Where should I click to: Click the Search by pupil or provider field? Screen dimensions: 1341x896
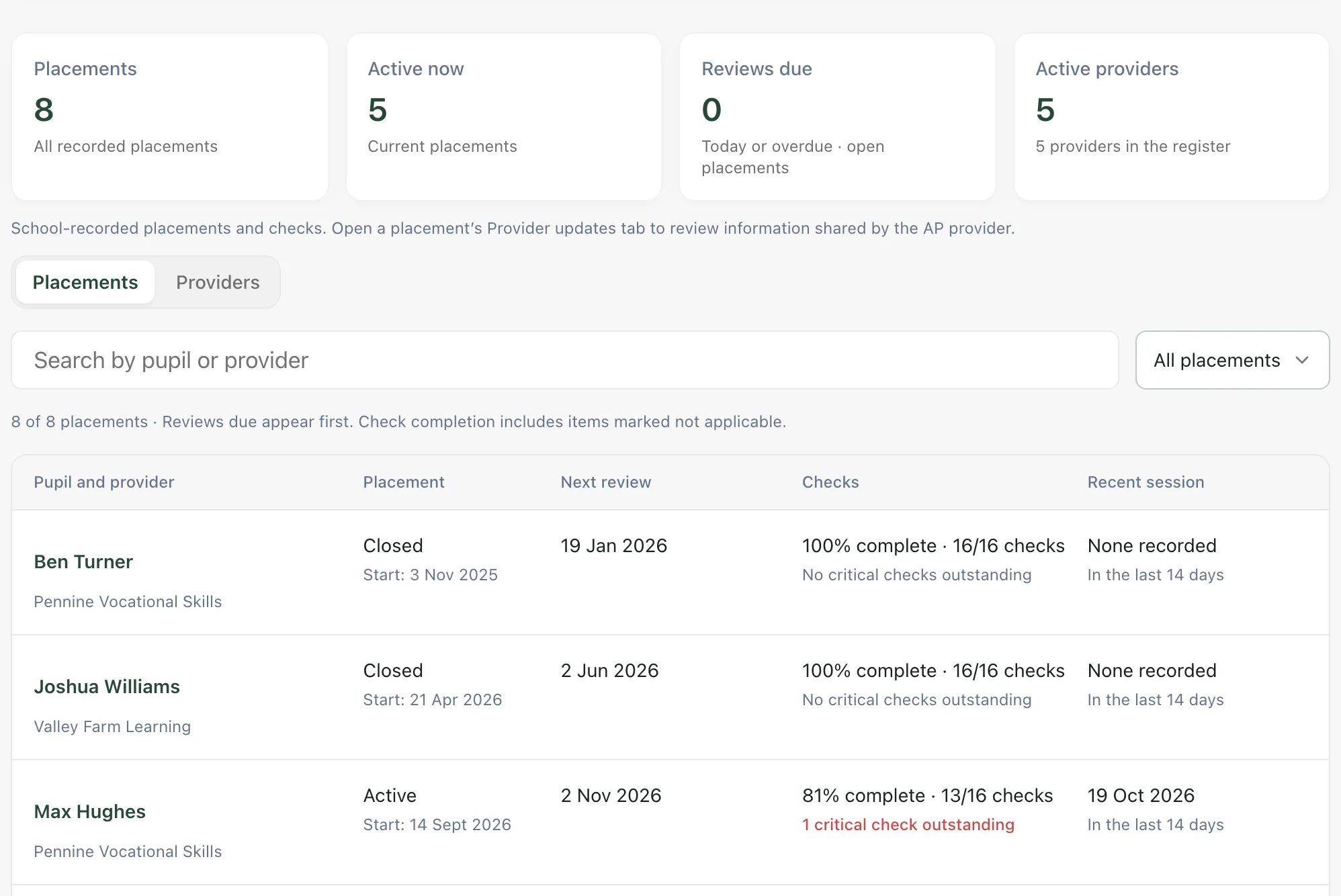(565, 360)
